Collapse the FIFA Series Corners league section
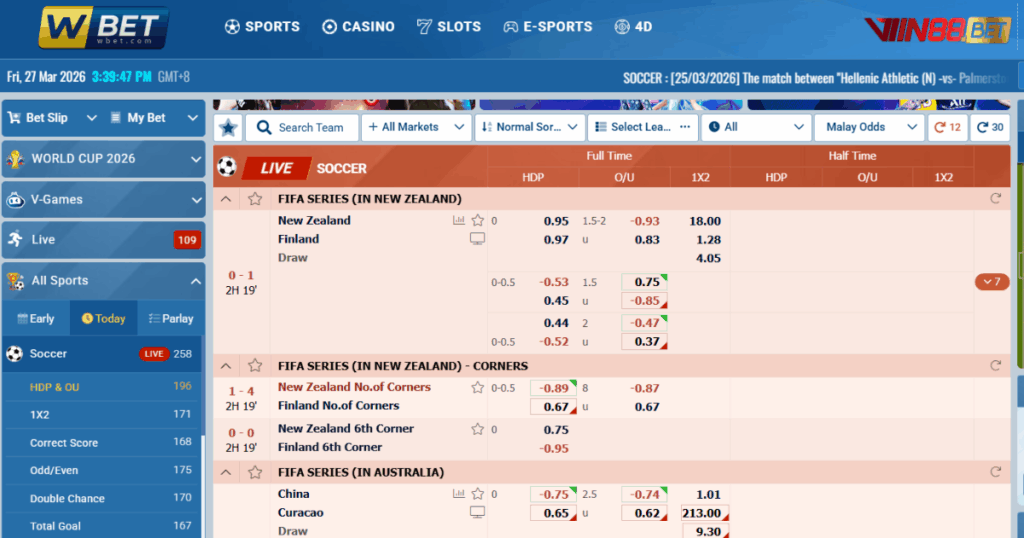The height and width of the screenshot is (538, 1024). (226, 366)
